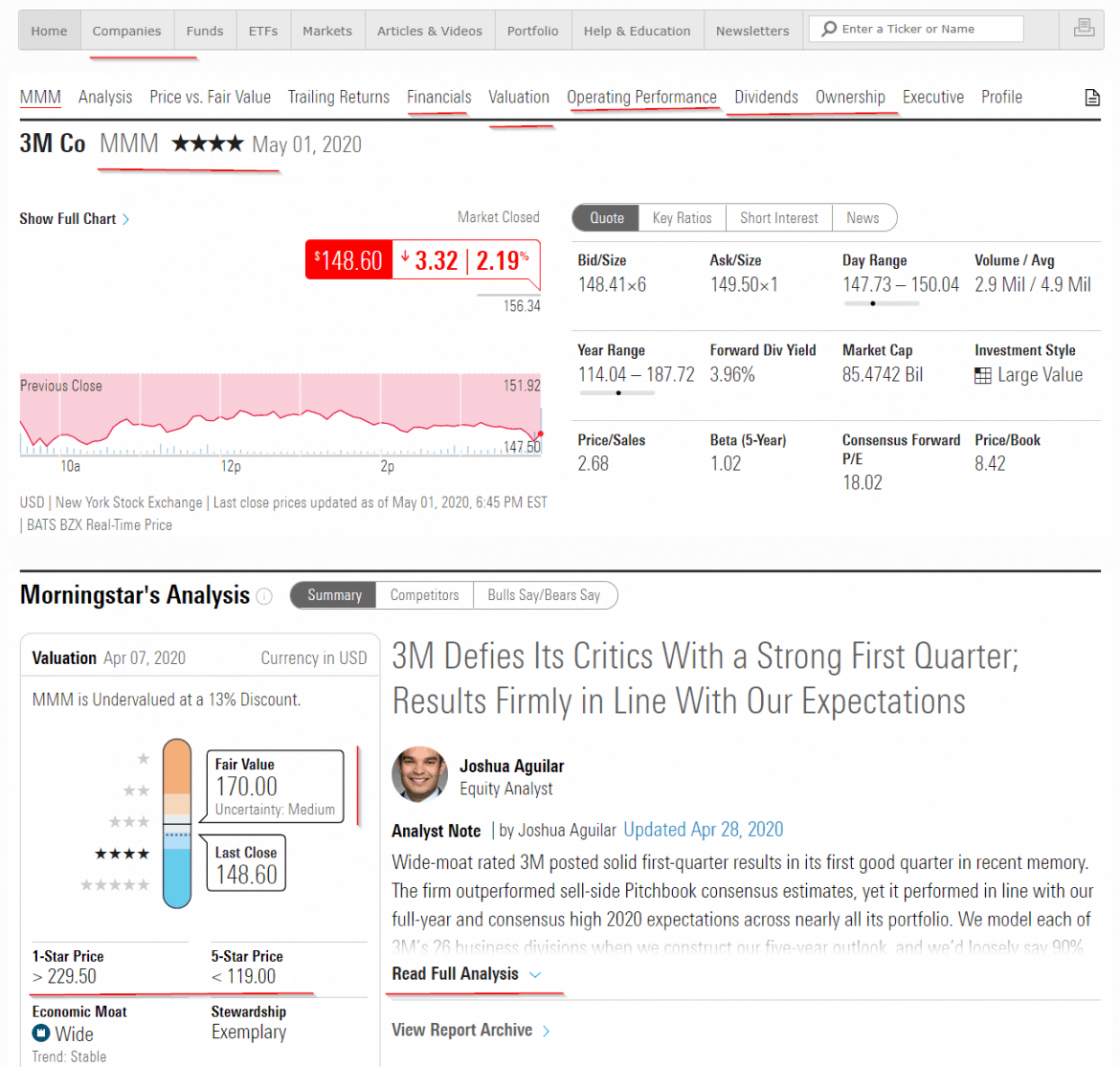The height and width of the screenshot is (1067, 1120).
Task: Open the report document icon beside Profile
Action: click(1092, 97)
